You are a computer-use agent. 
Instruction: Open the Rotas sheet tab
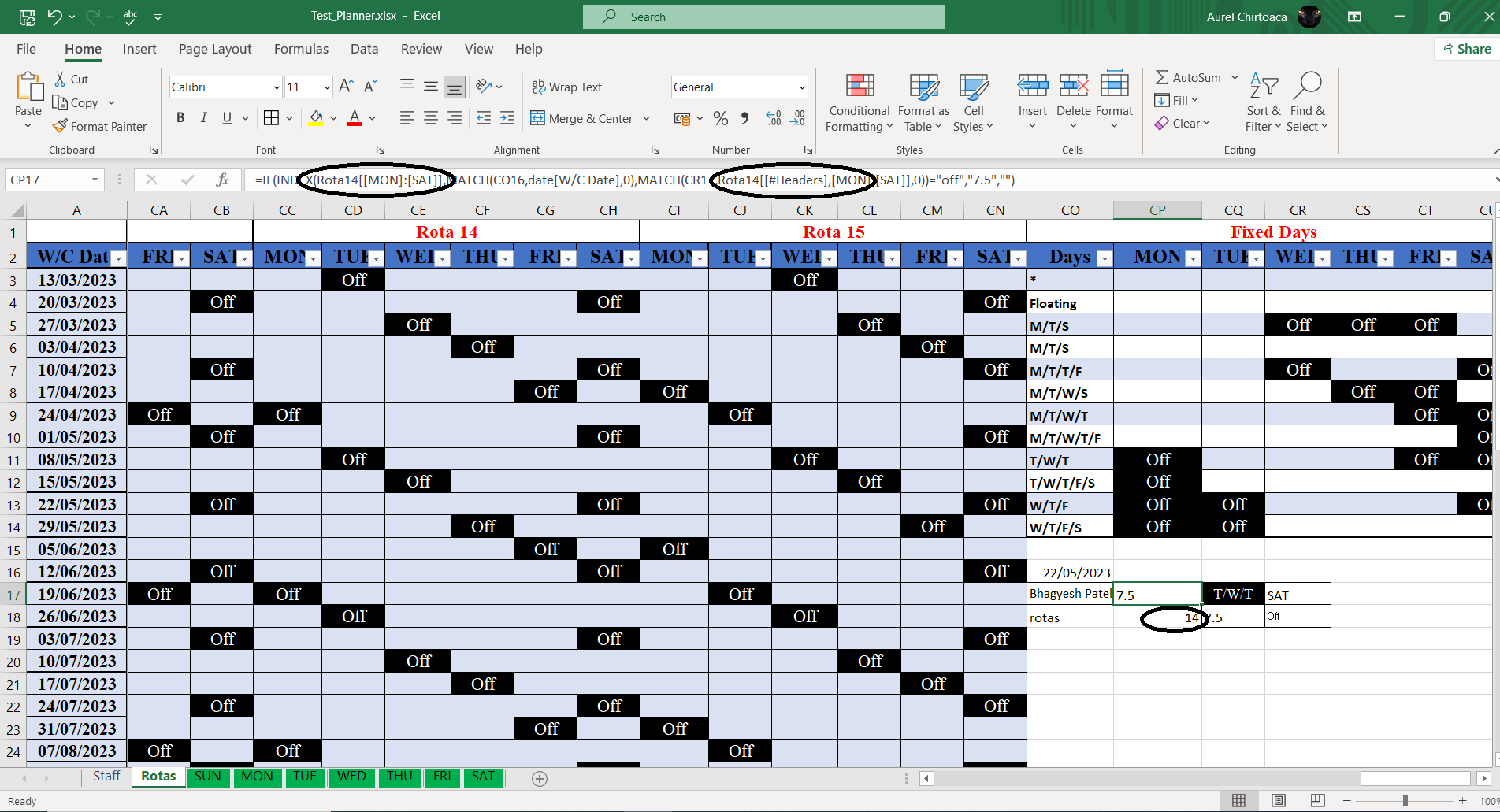158,776
